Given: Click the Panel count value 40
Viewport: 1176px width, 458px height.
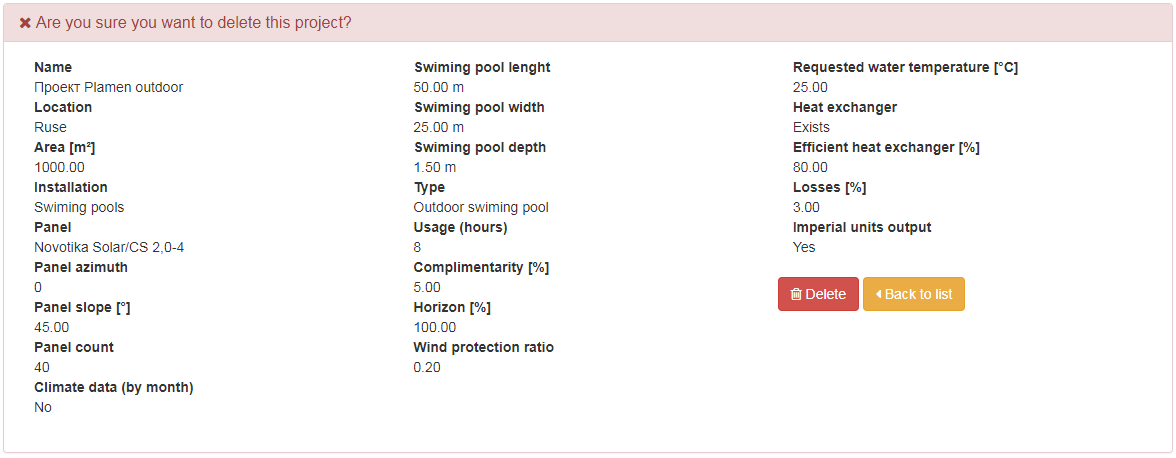Looking at the screenshot, I should pos(42,367).
